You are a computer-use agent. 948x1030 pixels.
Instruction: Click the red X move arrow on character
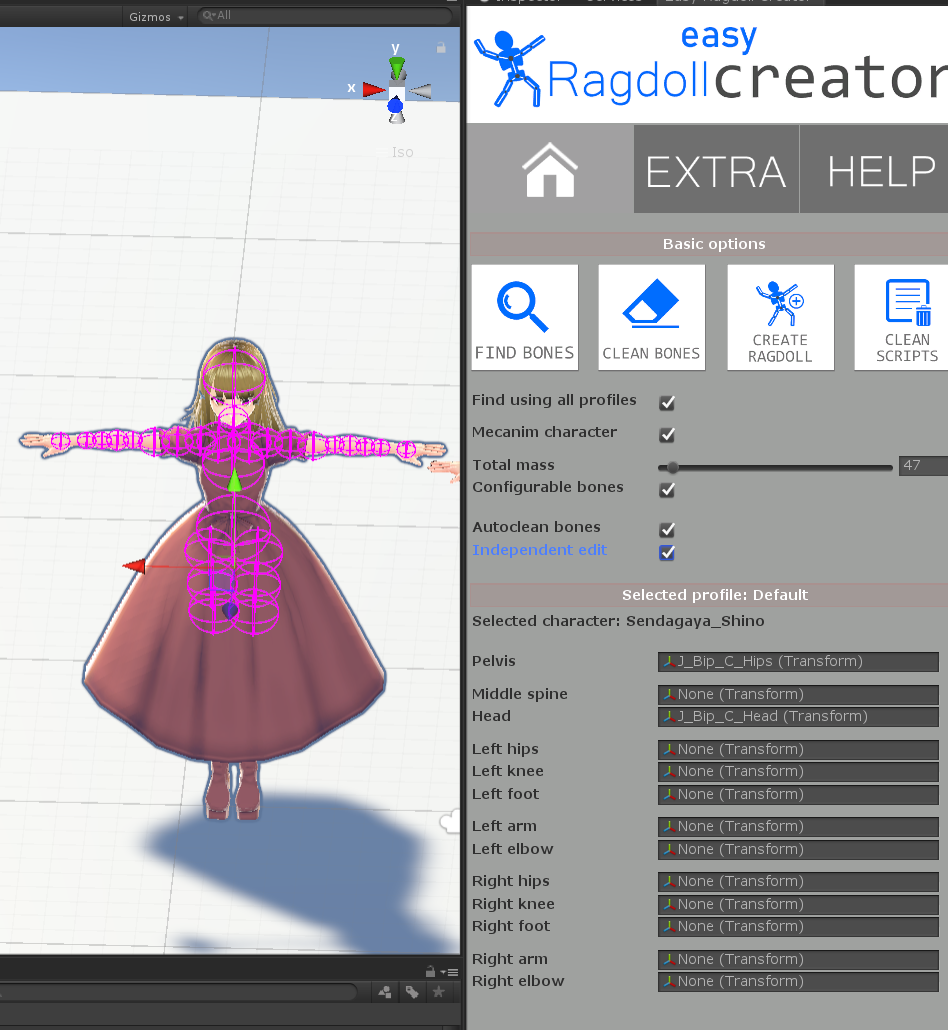pos(135,566)
